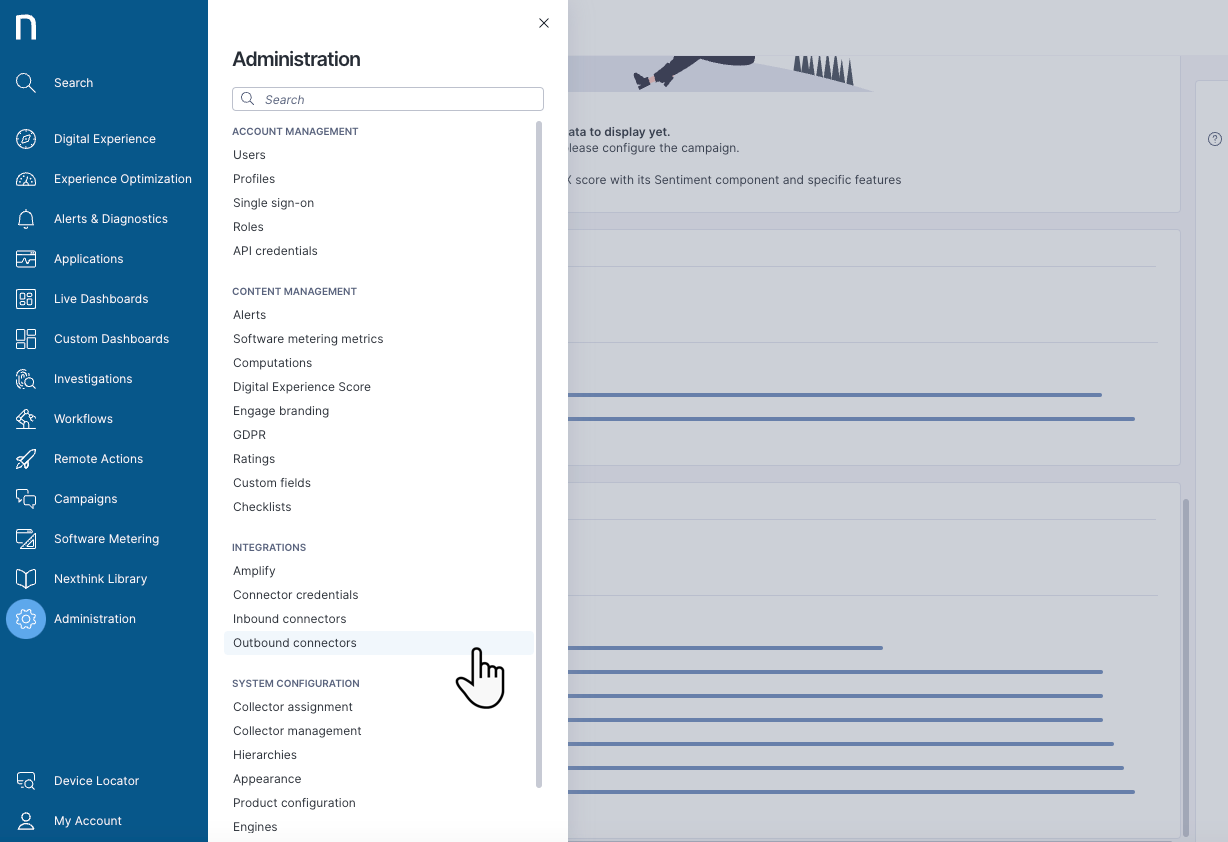Open Users under Account Management
Screen dimensions: 1228x842
(x=250, y=155)
